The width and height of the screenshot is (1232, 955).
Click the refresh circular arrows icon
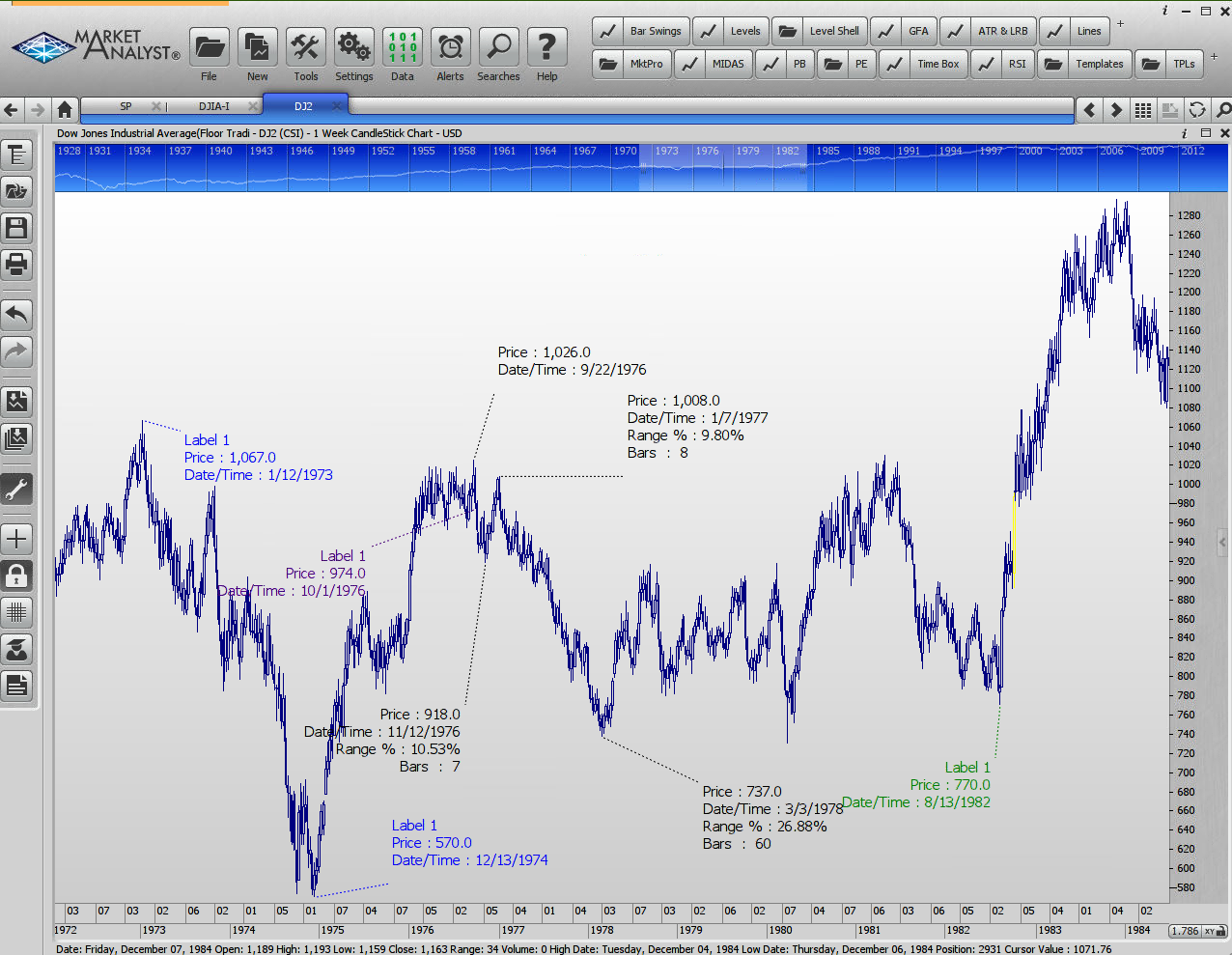tap(1197, 110)
